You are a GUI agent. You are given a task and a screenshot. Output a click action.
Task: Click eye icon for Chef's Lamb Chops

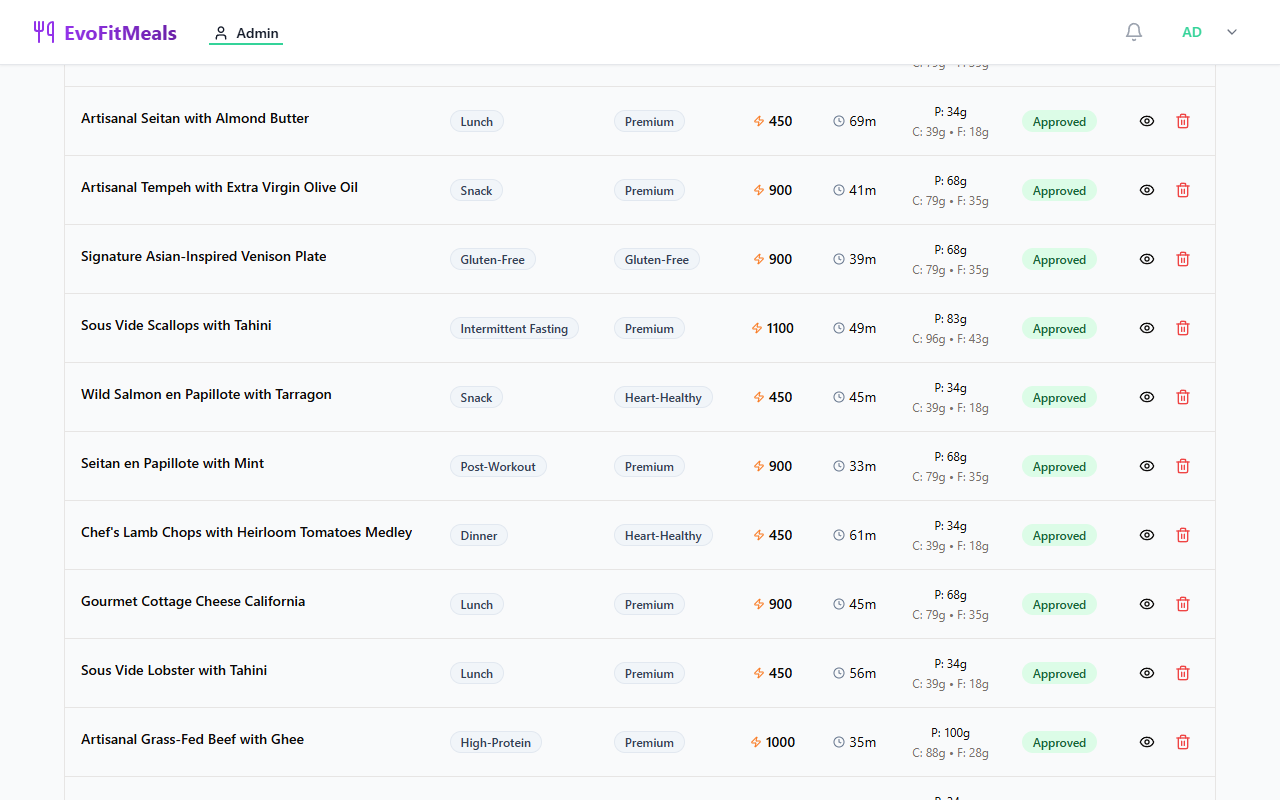tap(1147, 535)
